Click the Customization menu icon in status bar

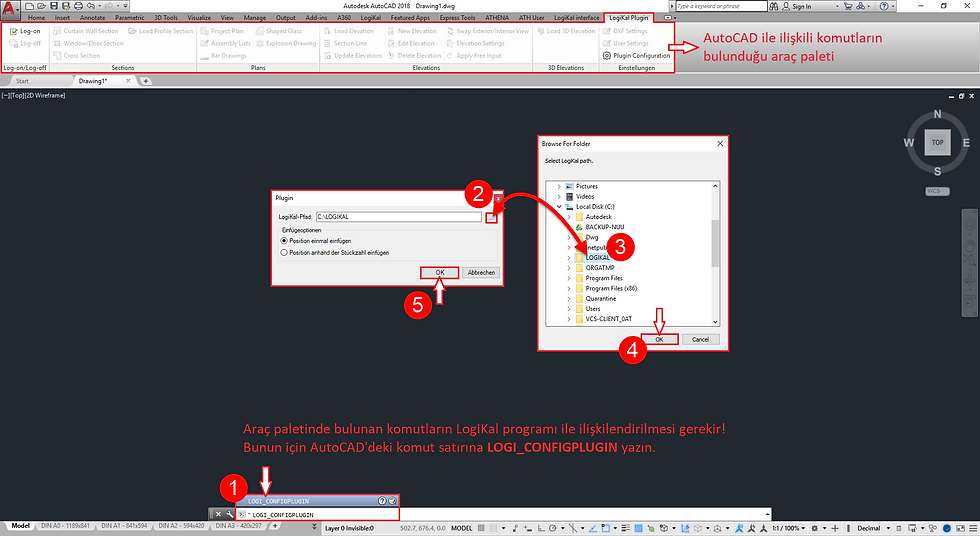(973, 529)
